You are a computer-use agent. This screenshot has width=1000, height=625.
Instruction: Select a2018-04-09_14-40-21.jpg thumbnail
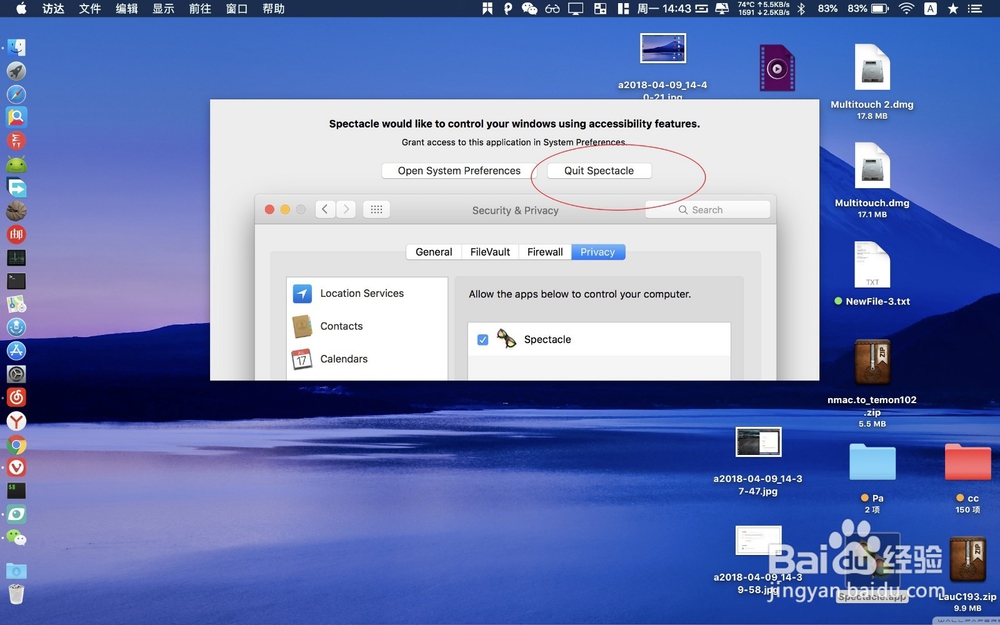click(663, 48)
